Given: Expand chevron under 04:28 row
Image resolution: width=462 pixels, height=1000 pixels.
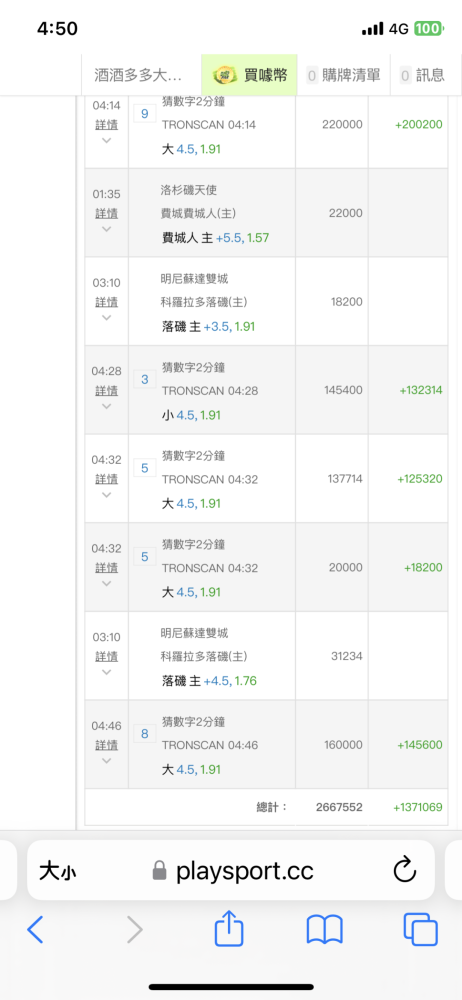Looking at the screenshot, I should coord(107,406).
